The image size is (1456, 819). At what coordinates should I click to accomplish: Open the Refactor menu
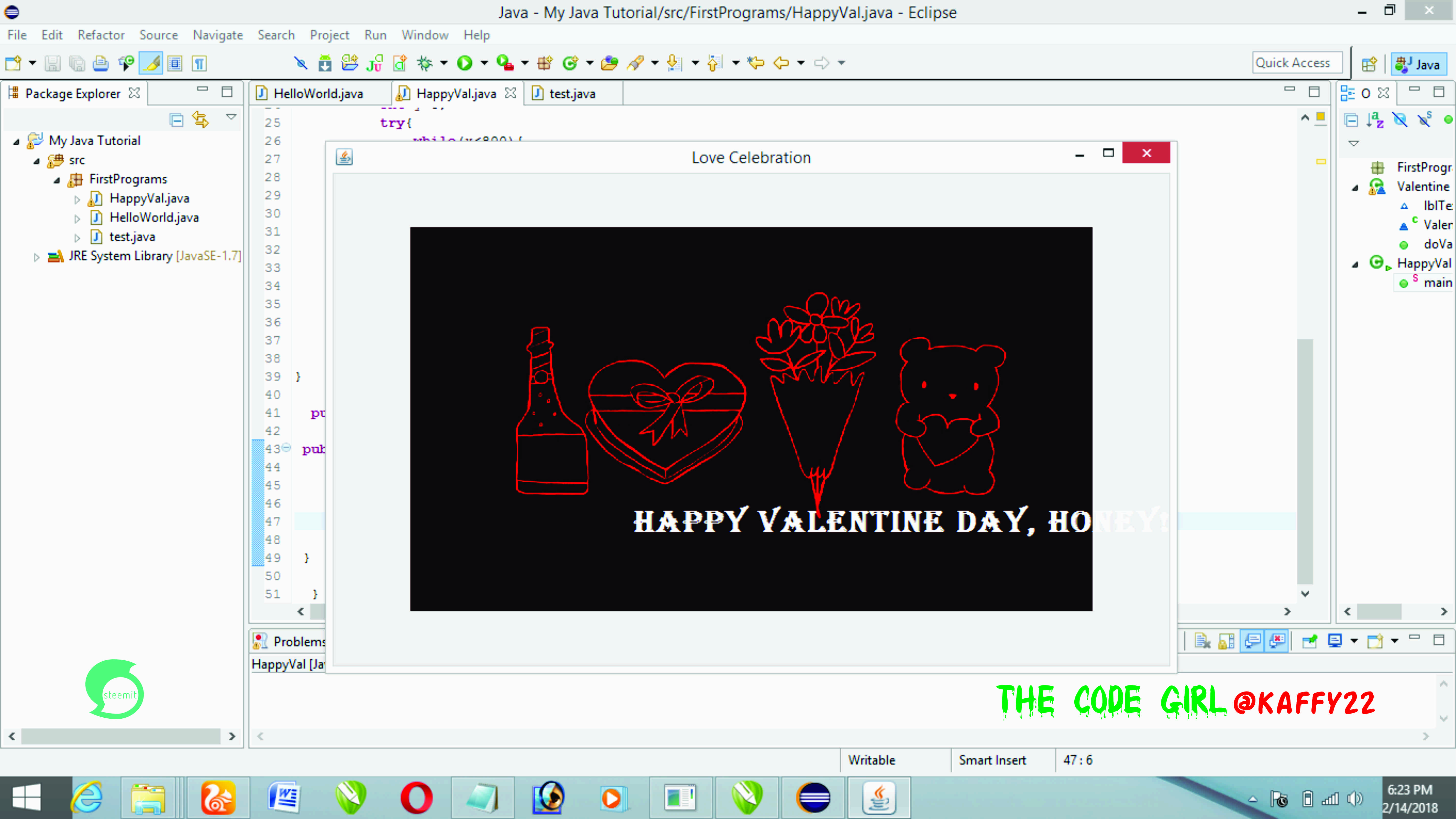101,35
